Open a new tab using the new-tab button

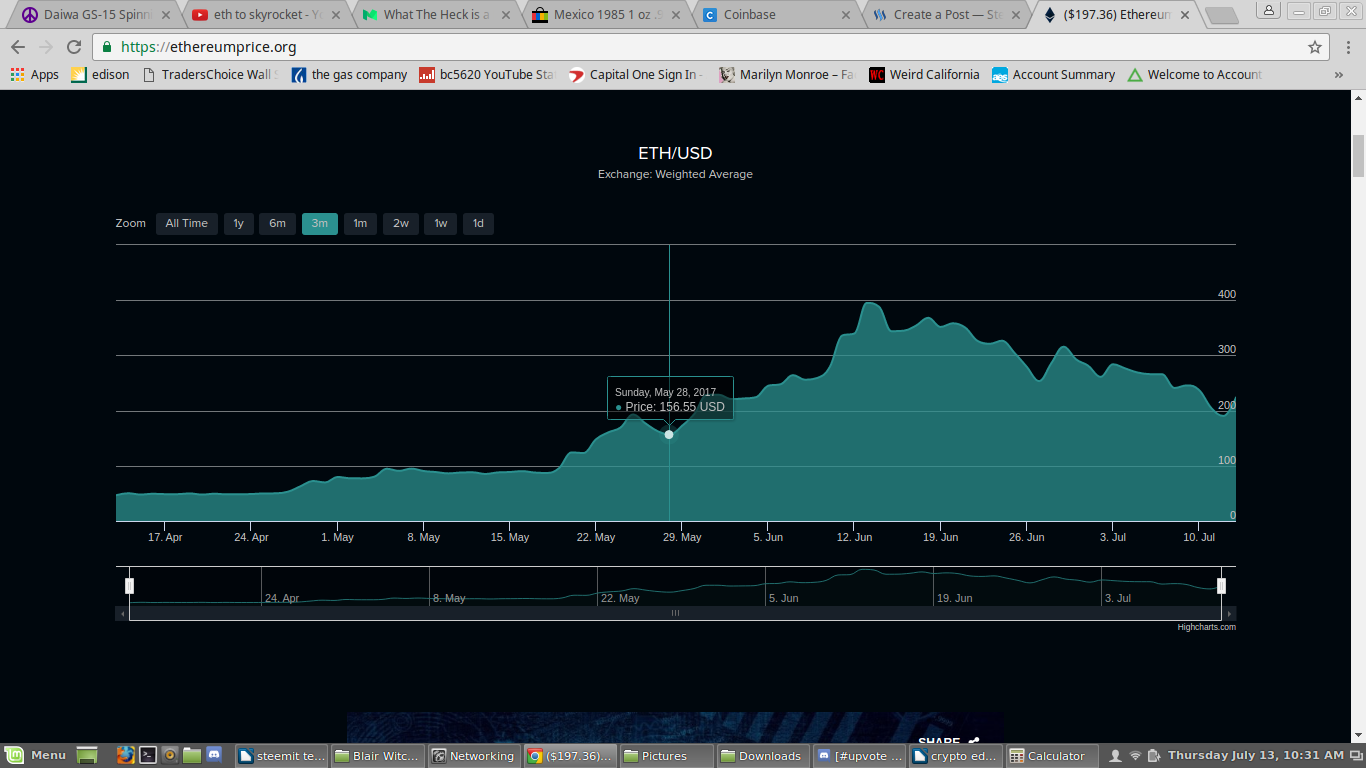click(x=1221, y=16)
